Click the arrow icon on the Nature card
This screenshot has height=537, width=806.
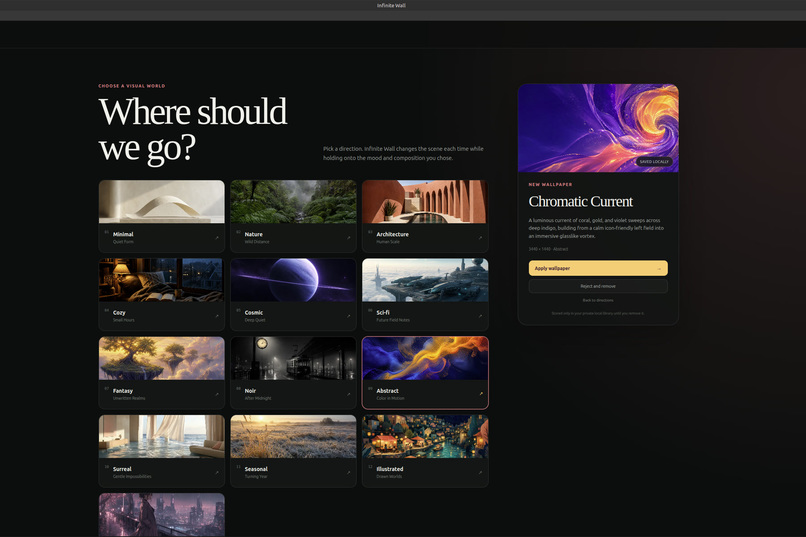point(348,238)
